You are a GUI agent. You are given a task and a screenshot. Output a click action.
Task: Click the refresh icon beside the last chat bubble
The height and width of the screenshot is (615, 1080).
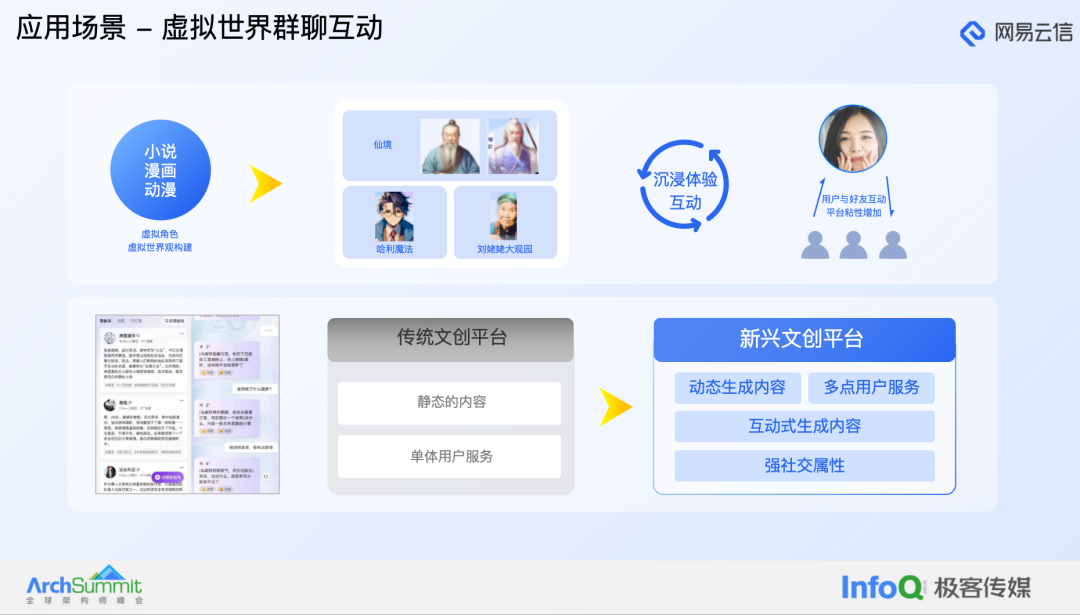266,476
